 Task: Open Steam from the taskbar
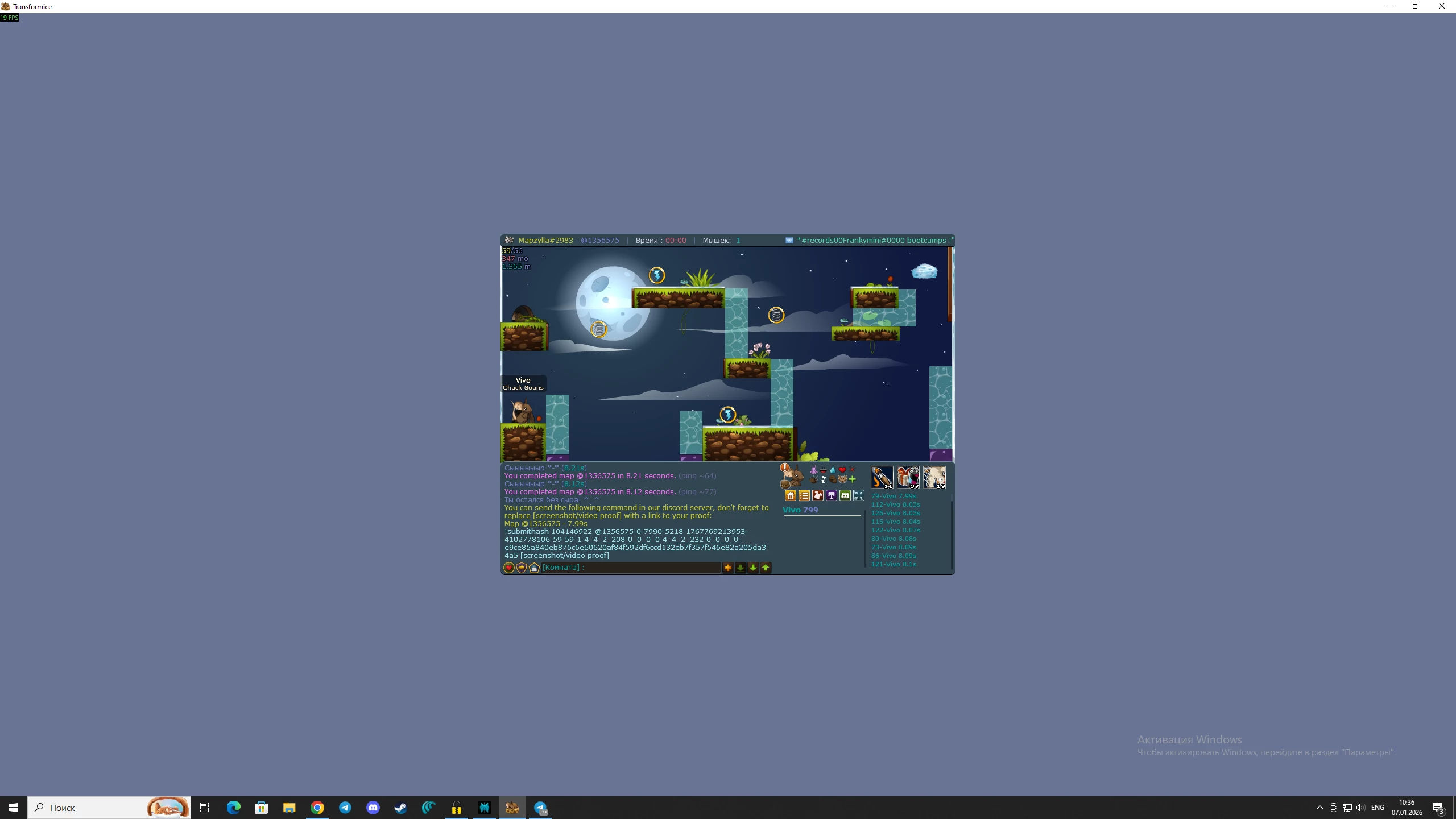tap(401, 808)
